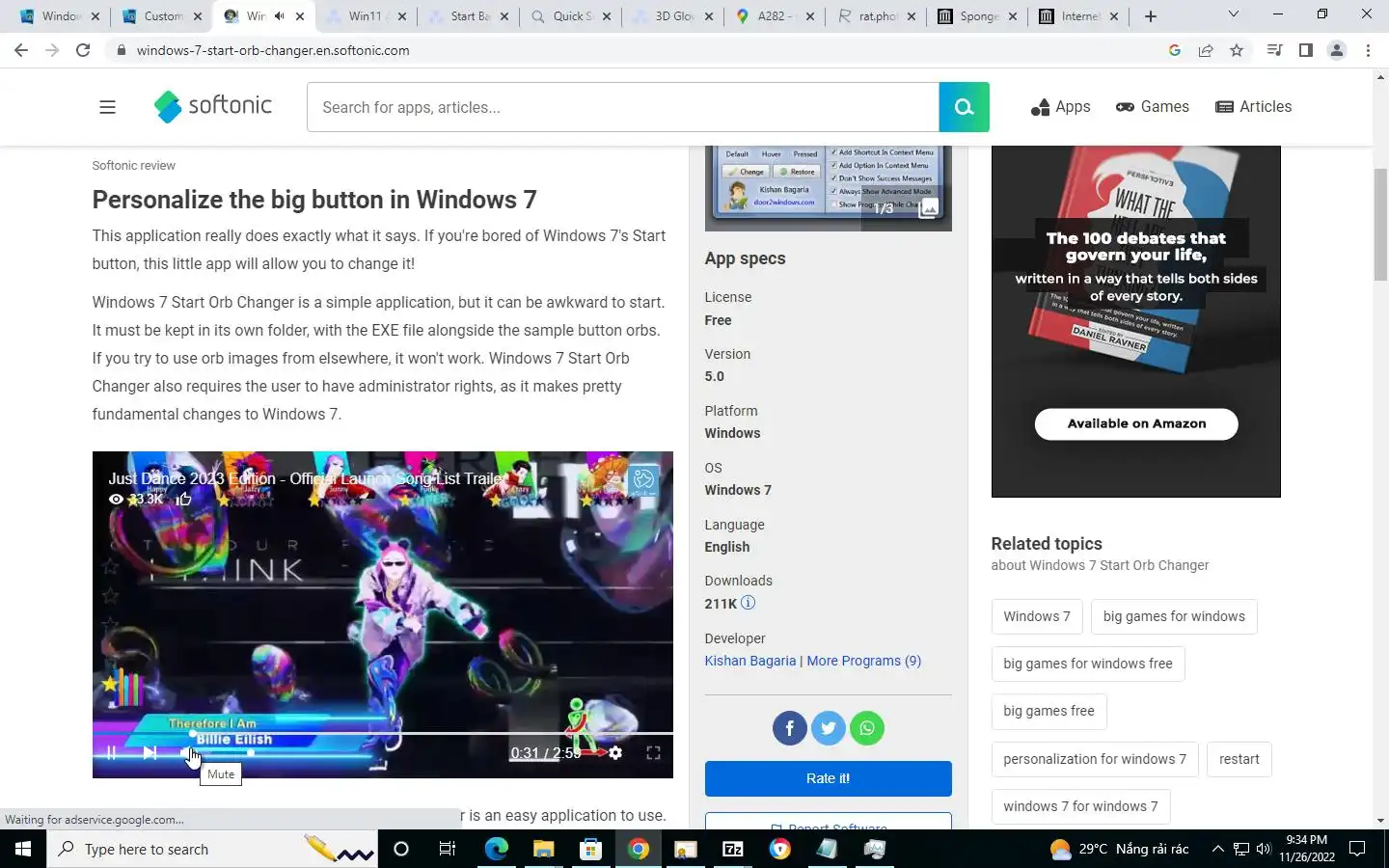1389x868 pixels.
Task: Open Chrome profile avatar
Action: coord(1337,50)
